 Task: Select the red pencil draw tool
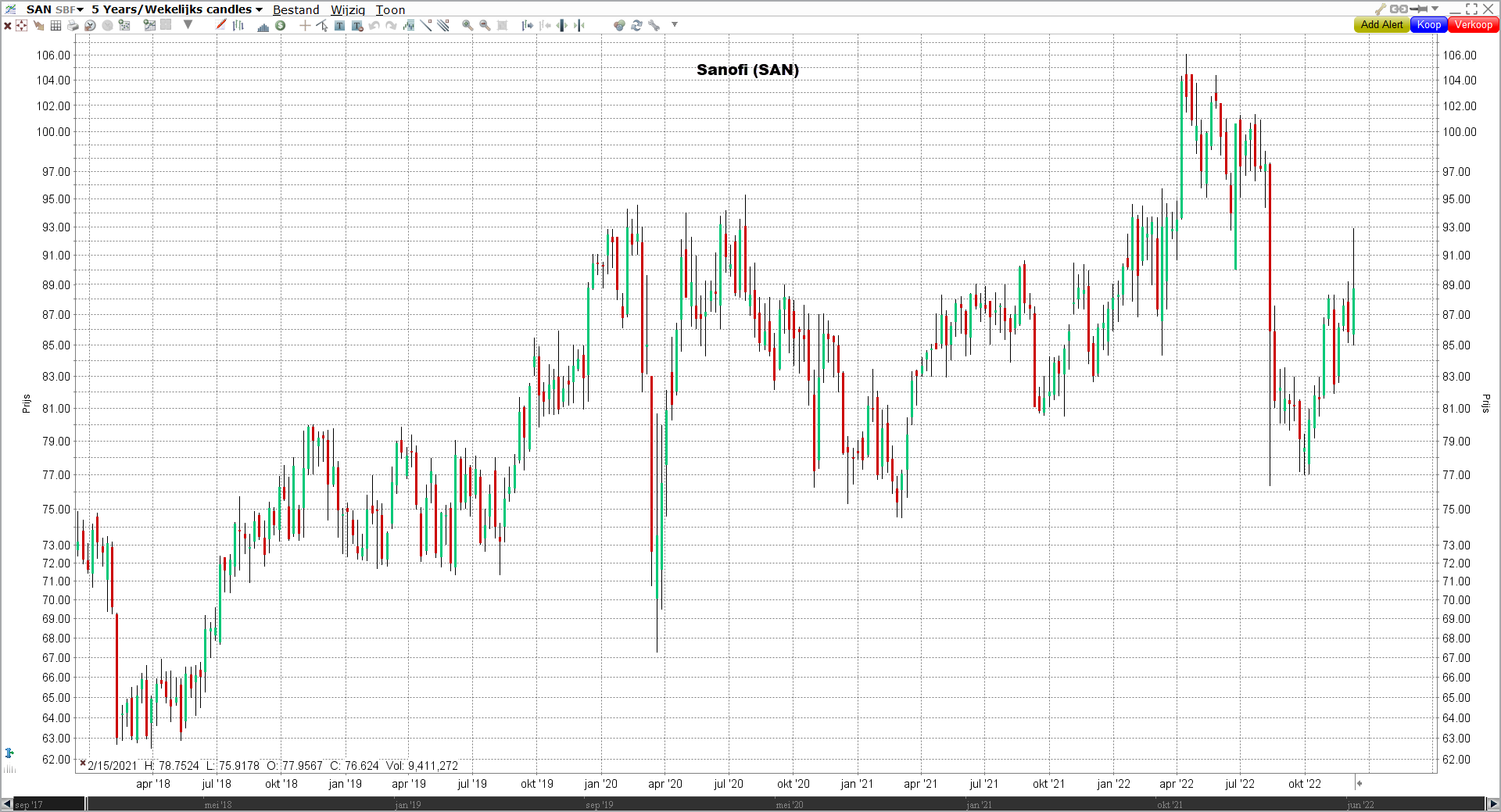(221, 26)
